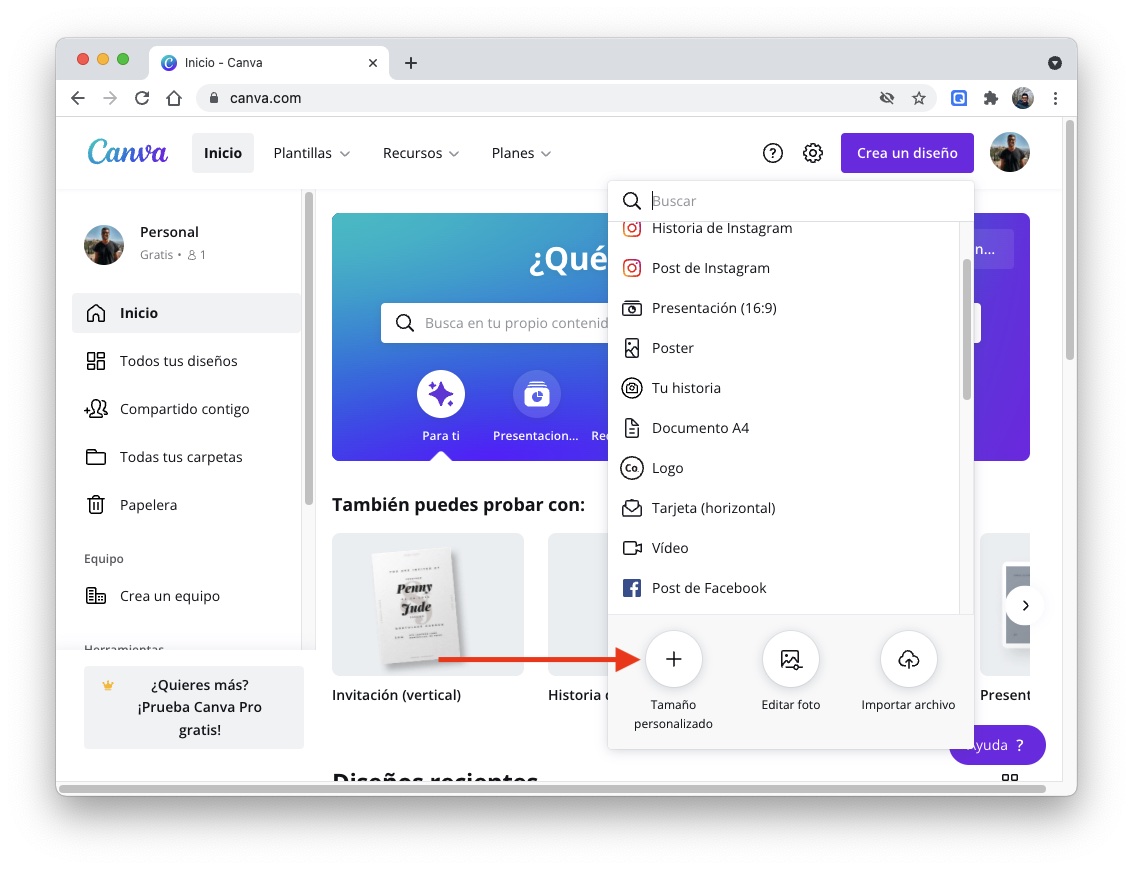1133x870 pixels.
Task: Click the Prueba Canva Pro banner
Action: [x=194, y=707]
